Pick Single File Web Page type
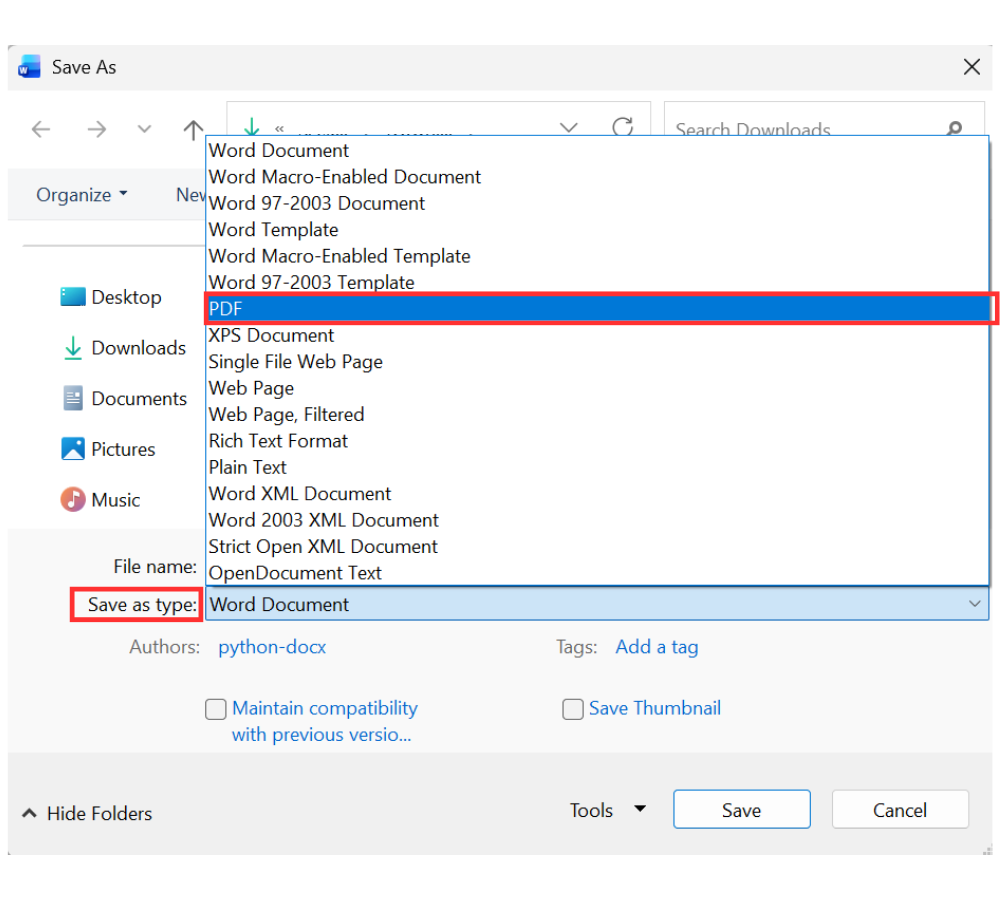 (597, 362)
